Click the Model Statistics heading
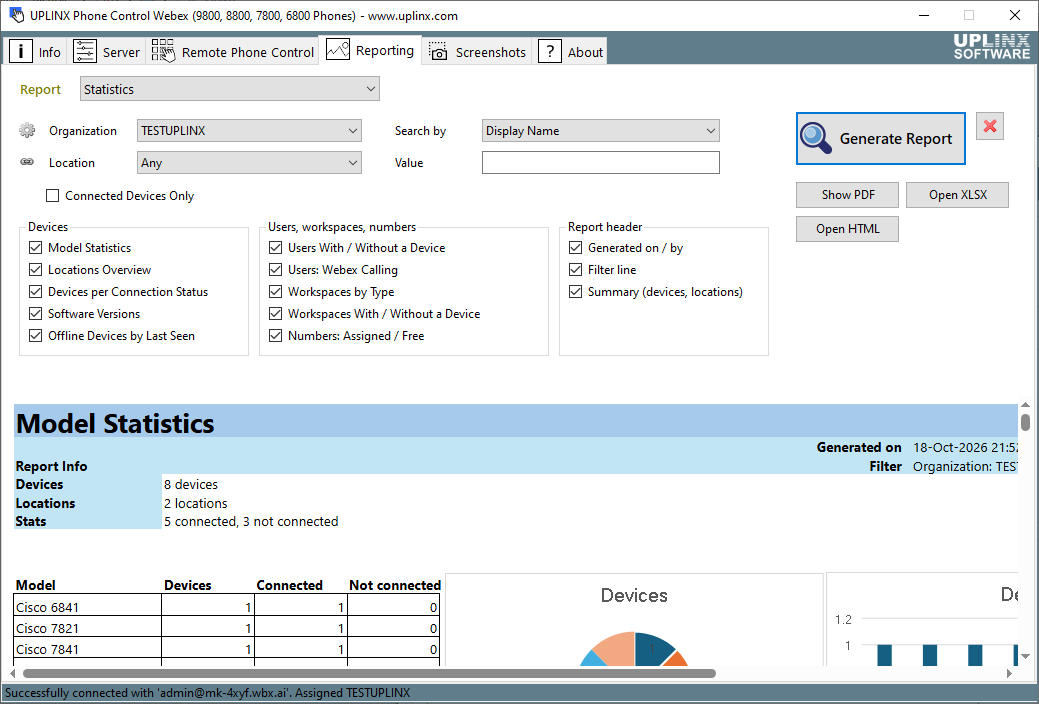1039x704 pixels. [x=115, y=423]
